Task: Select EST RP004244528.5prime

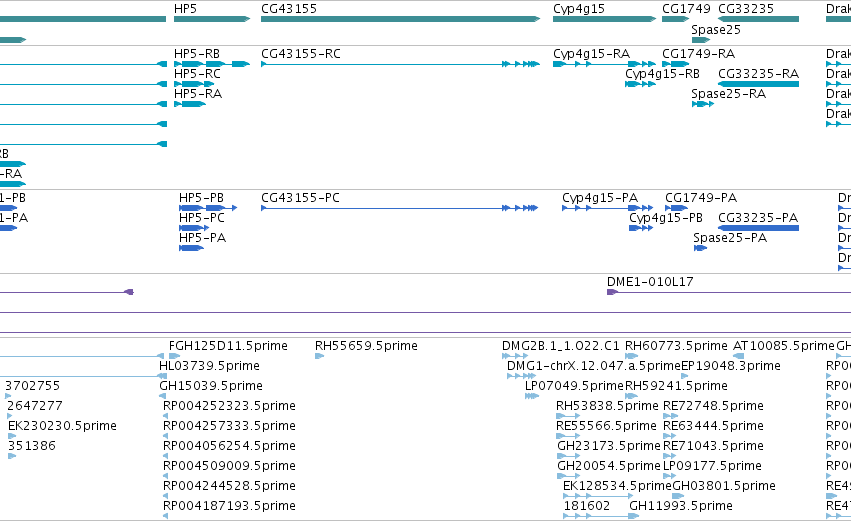Action: point(229,486)
